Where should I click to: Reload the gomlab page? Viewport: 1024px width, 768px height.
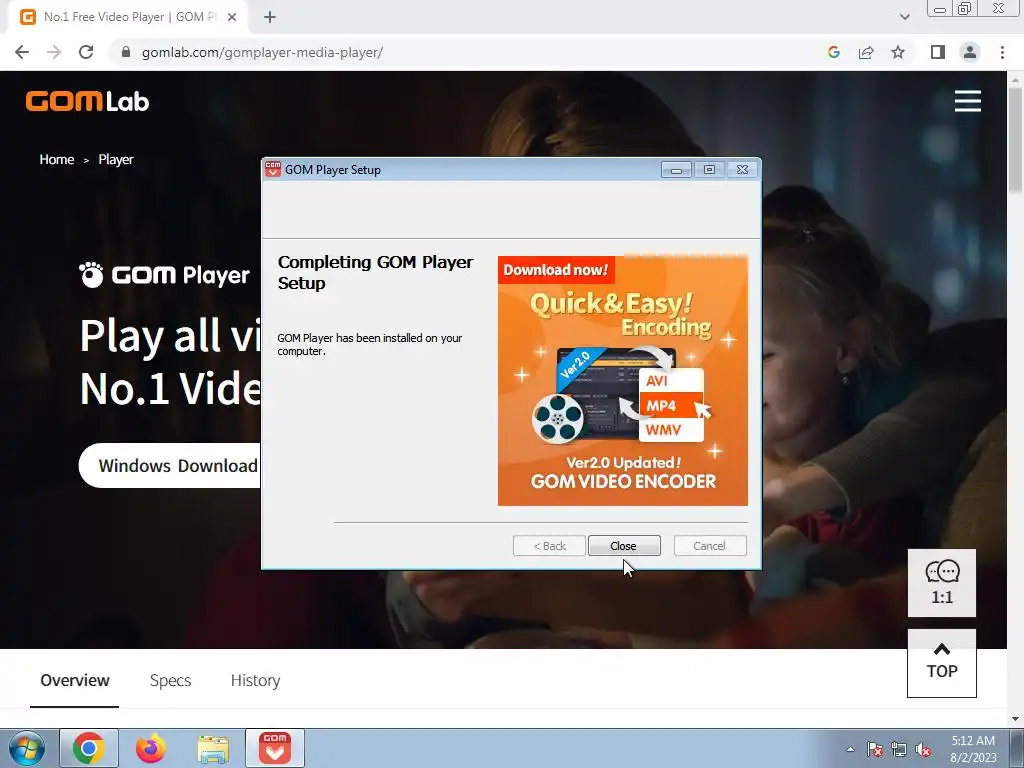tap(86, 52)
